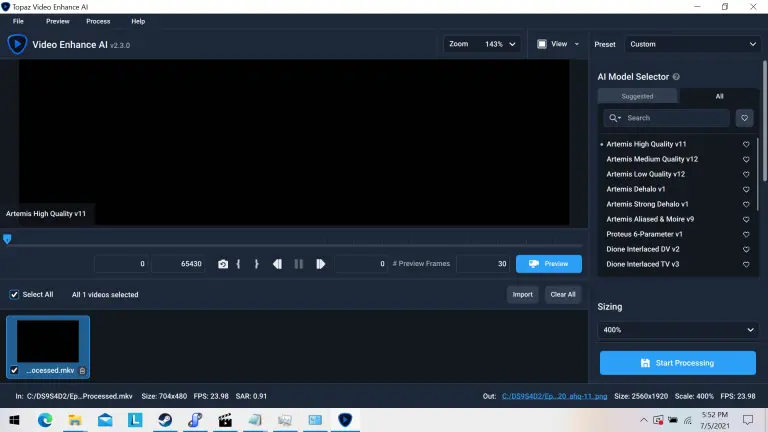
Task: Toggle the View mode square icon
Action: (x=542, y=44)
